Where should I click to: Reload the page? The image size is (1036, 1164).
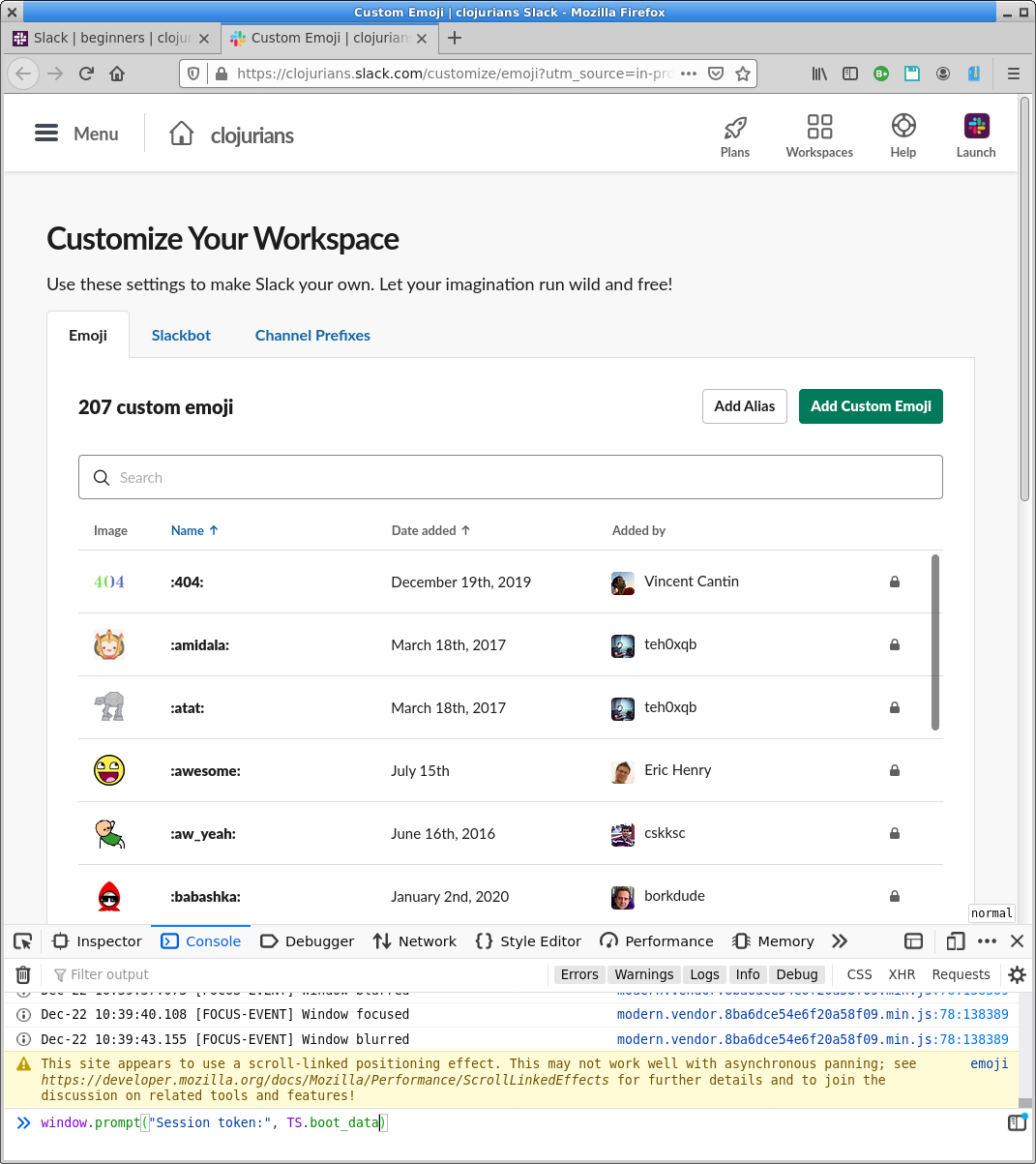coord(86,74)
